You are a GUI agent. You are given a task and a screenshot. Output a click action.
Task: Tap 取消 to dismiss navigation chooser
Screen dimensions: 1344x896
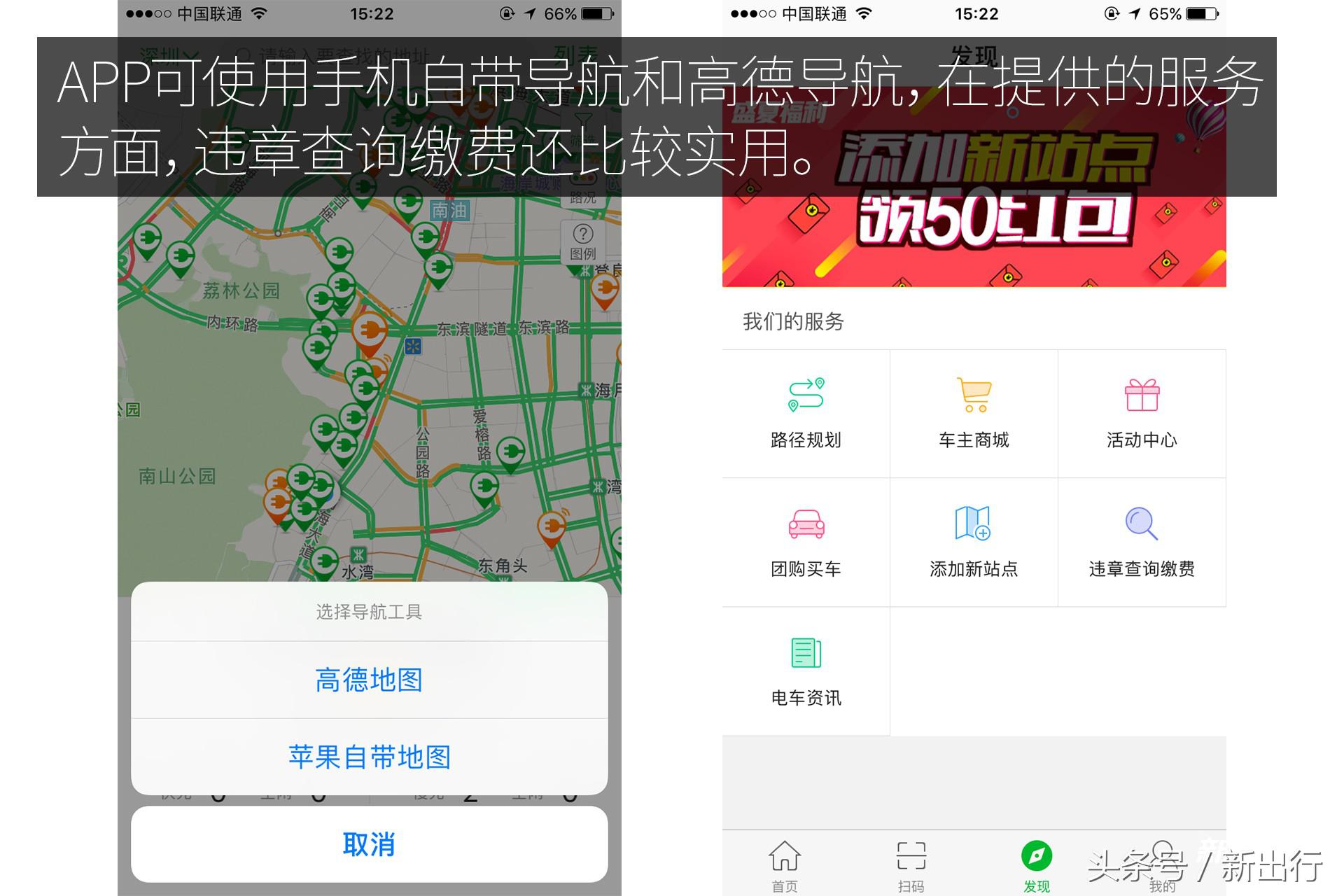click(369, 844)
